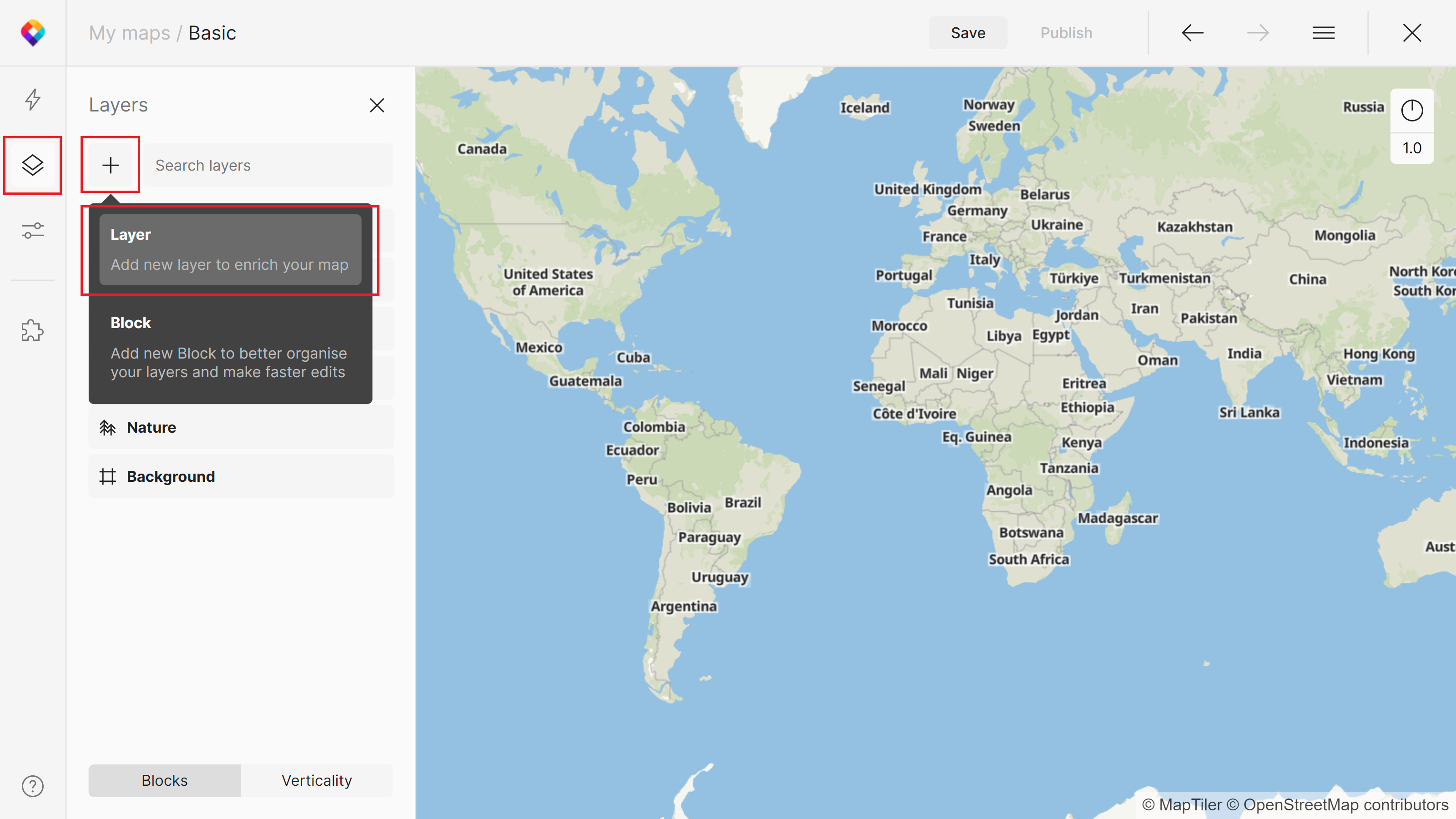This screenshot has height=819, width=1456.
Task: Click the undo back arrow
Action: click(1192, 33)
